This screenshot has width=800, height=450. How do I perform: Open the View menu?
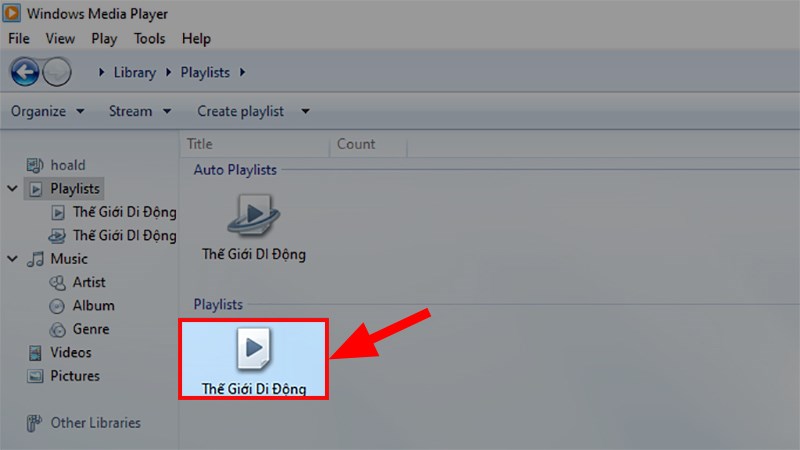[x=60, y=39]
